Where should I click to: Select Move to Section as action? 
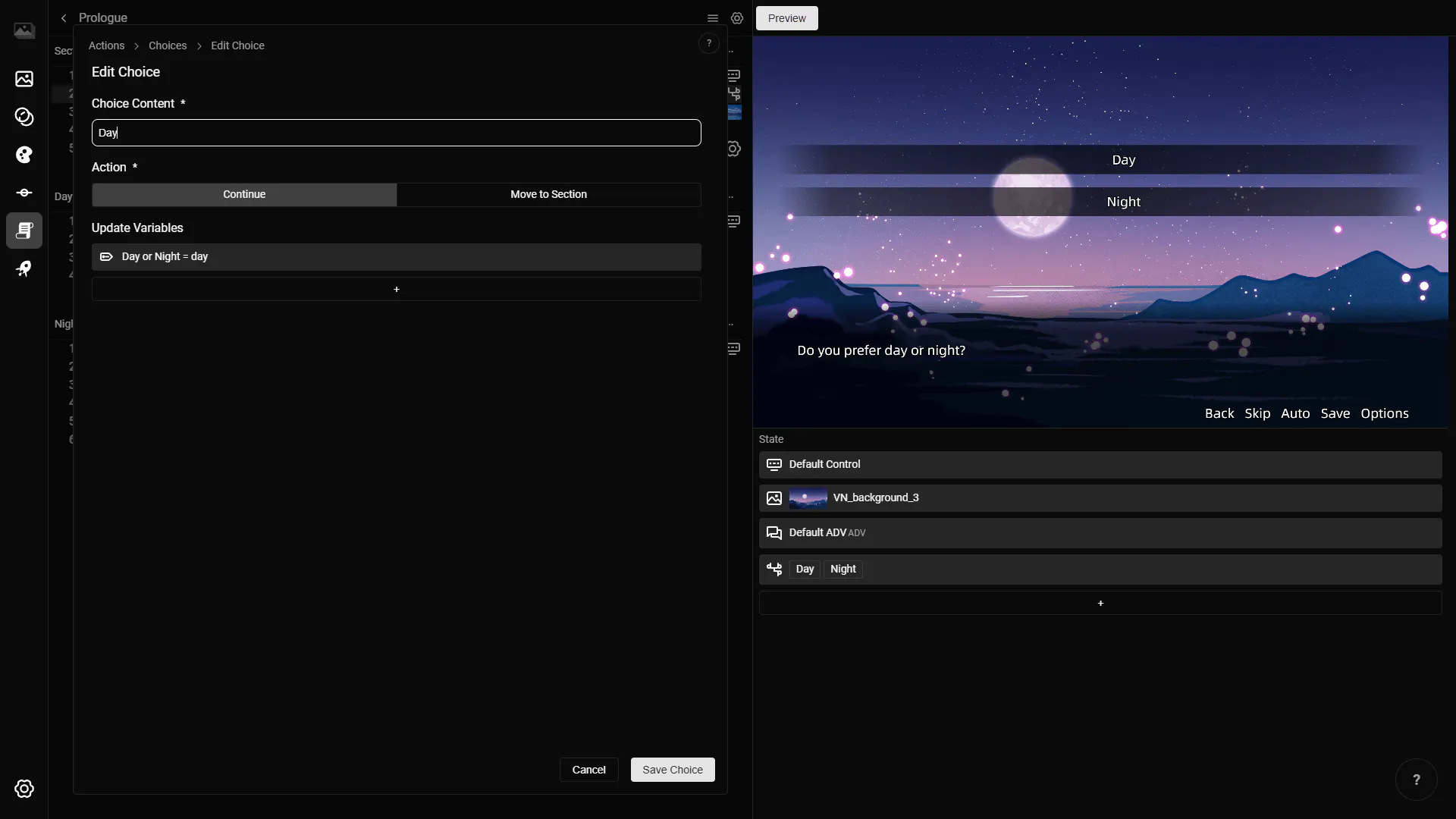coord(549,195)
